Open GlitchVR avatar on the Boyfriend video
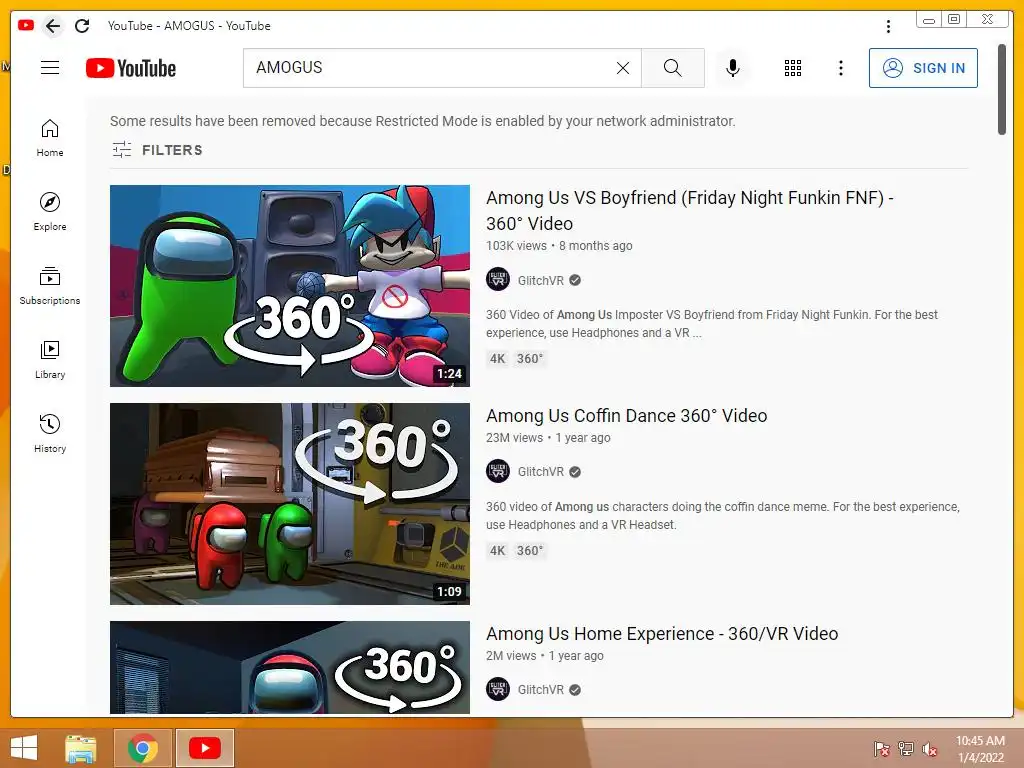The width and height of the screenshot is (1024, 768). click(x=498, y=280)
